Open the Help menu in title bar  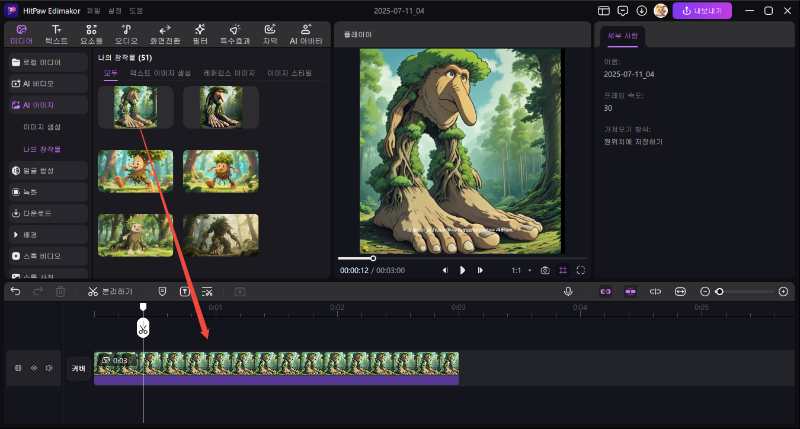tap(136, 11)
